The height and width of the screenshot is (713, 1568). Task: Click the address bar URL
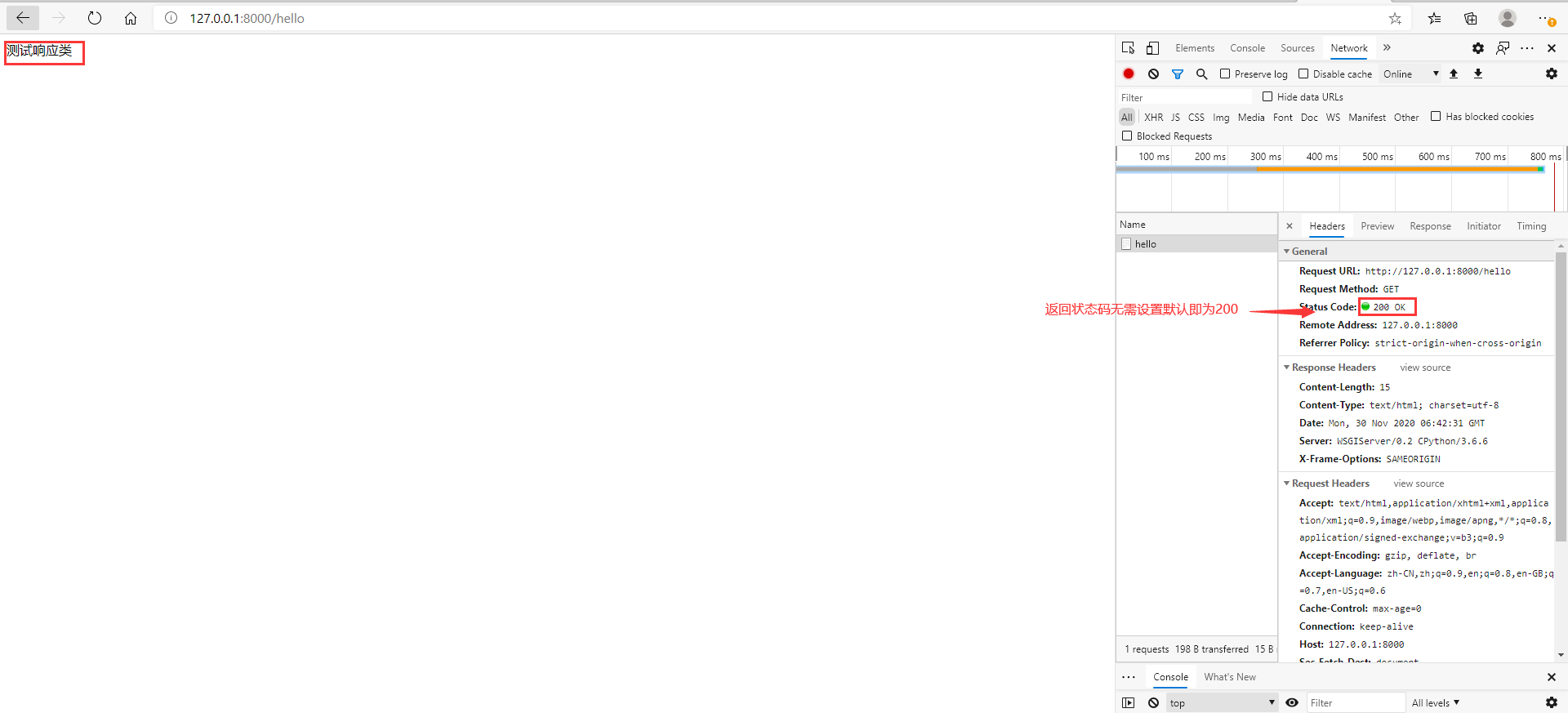pos(247,18)
